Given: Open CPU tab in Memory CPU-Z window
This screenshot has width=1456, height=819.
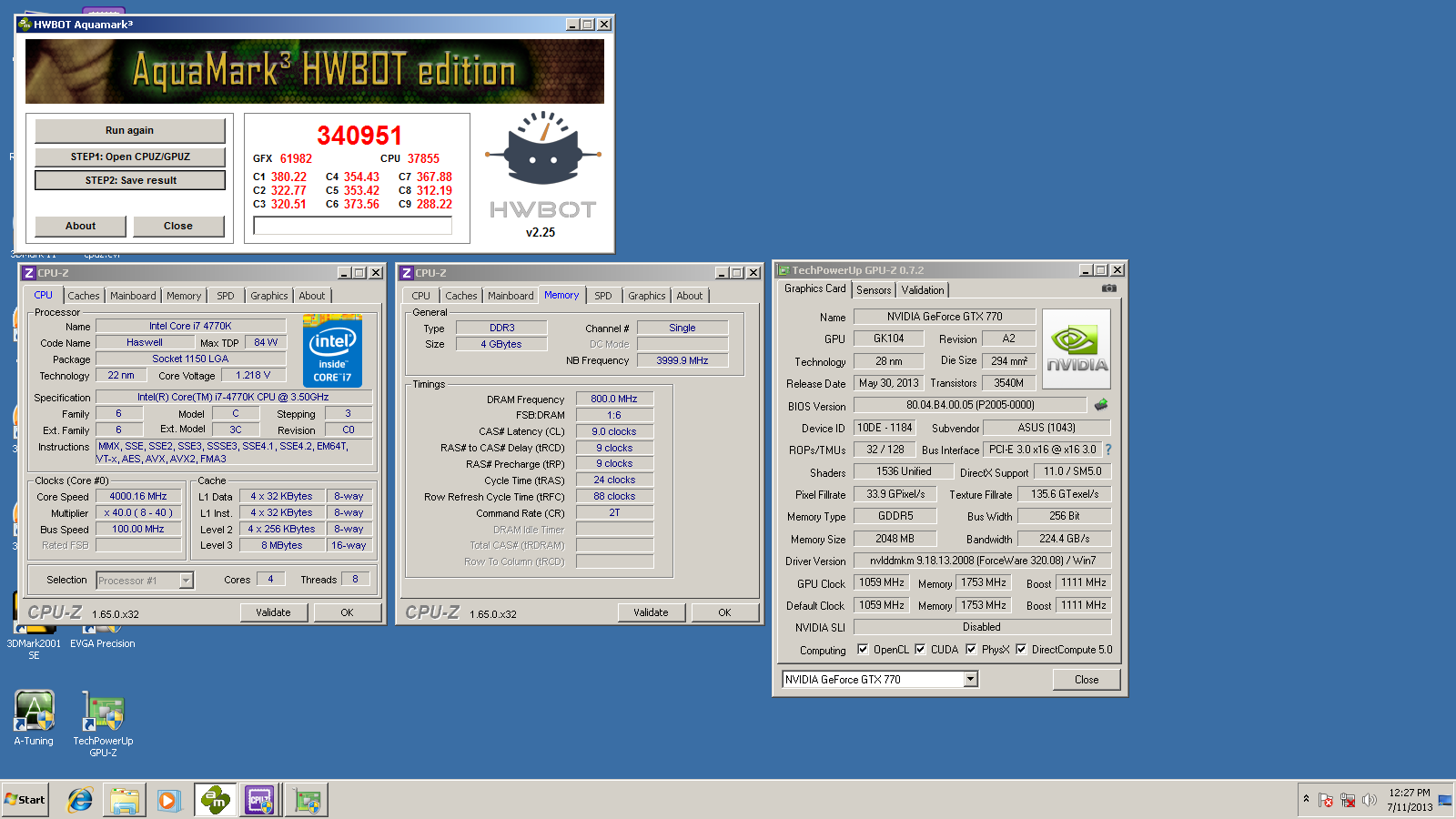Looking at the screenshot, I should point(420,296).
